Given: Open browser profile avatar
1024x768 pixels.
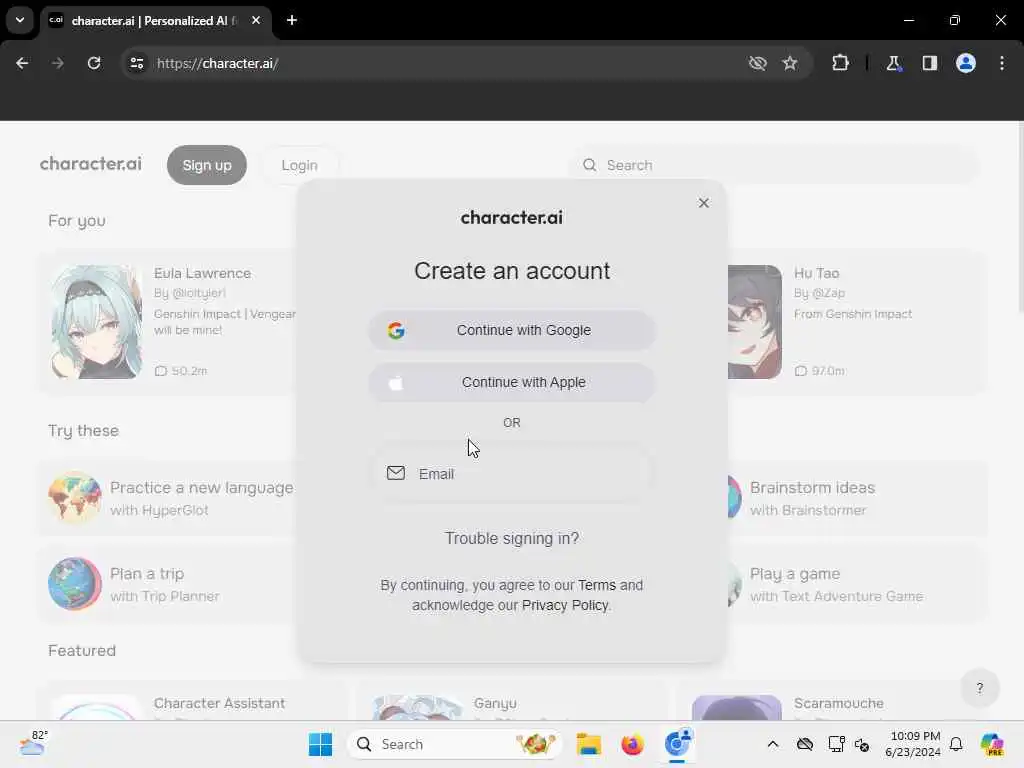Looking at the screenshot, I should point(966,63).
